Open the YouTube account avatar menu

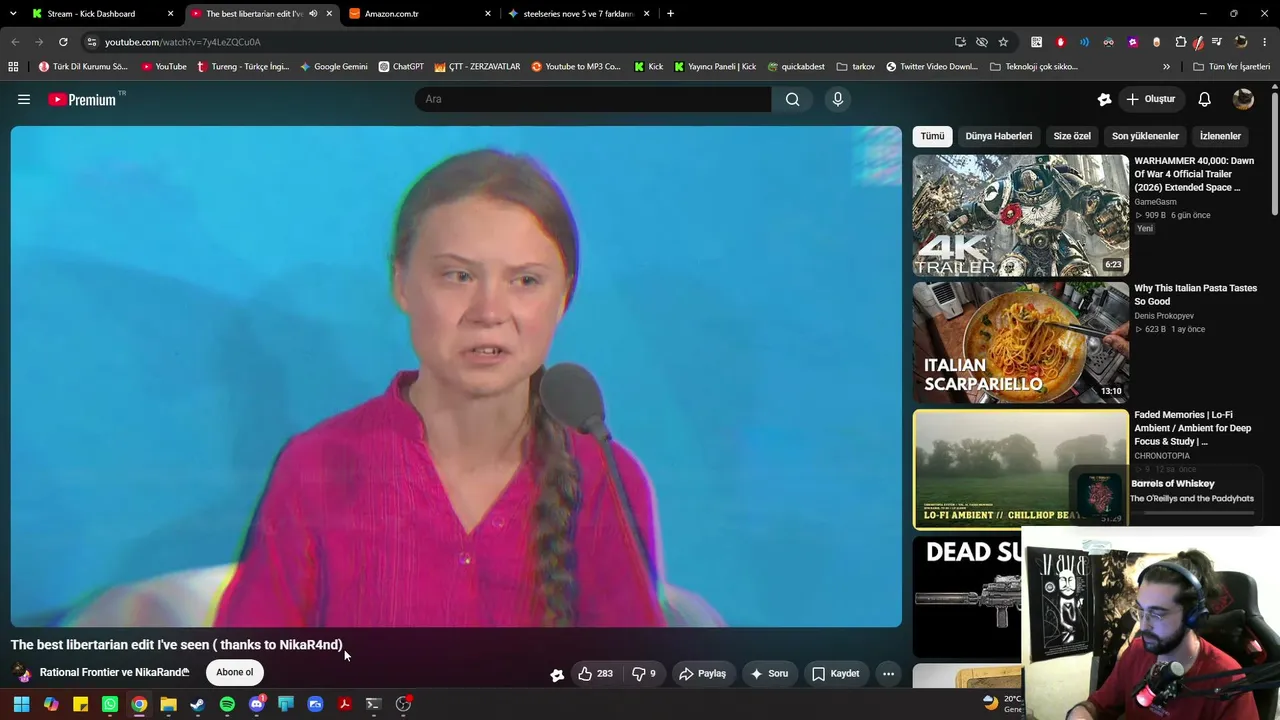pyautogui.click(x=1243, y=99)
